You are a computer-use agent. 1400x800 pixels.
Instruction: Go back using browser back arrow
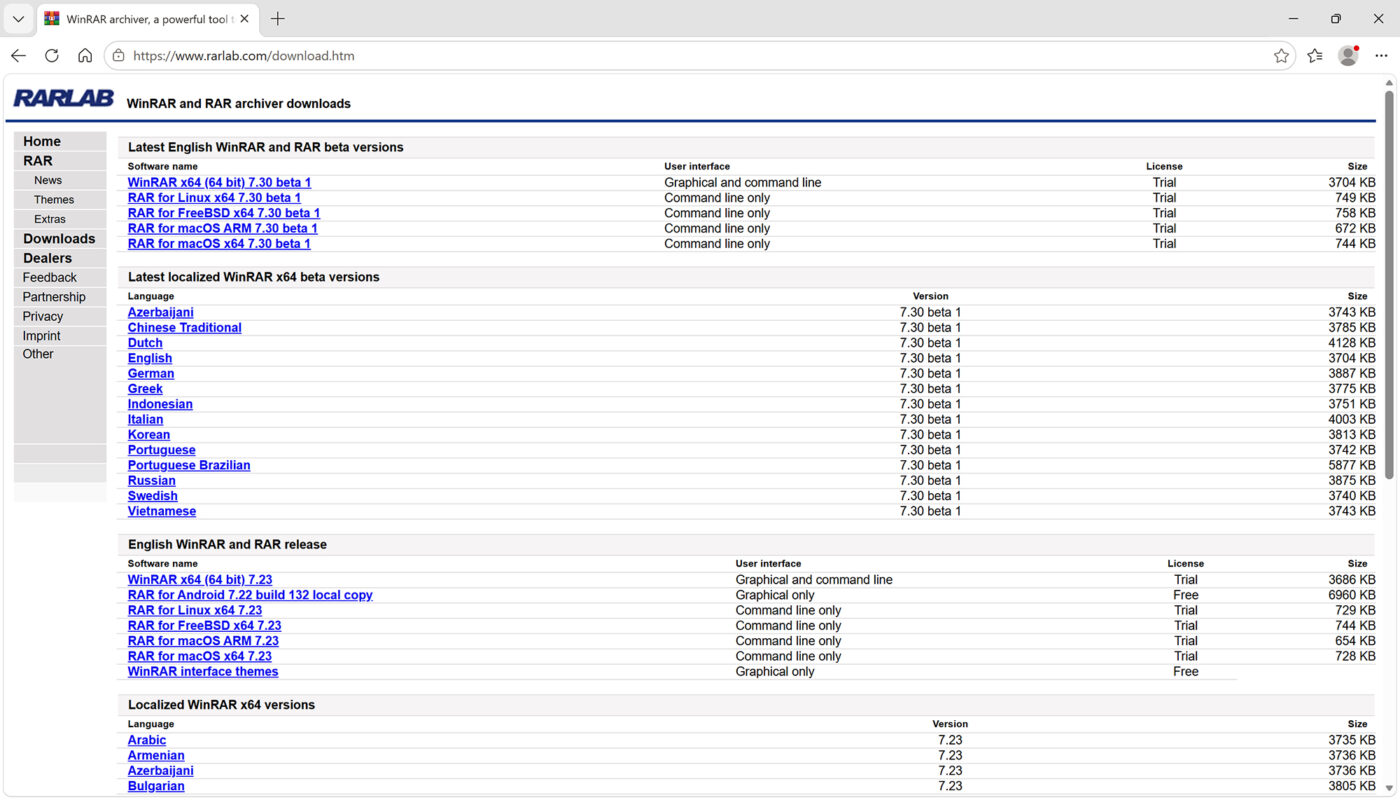[x=18, y=56]
